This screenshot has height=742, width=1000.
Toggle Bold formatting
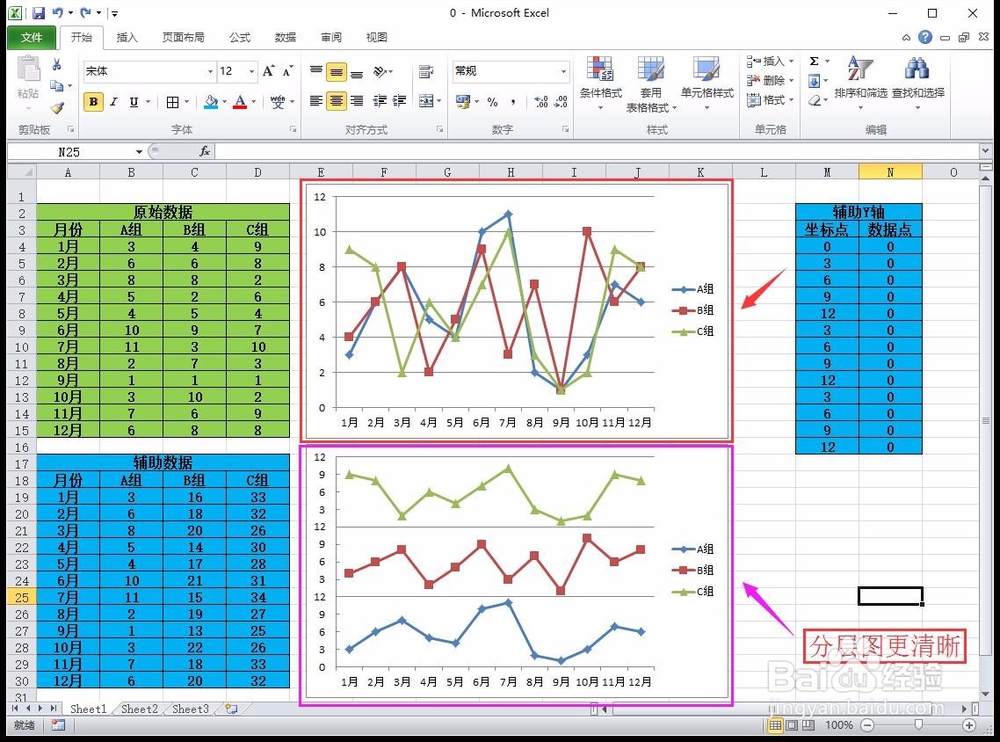94,101
